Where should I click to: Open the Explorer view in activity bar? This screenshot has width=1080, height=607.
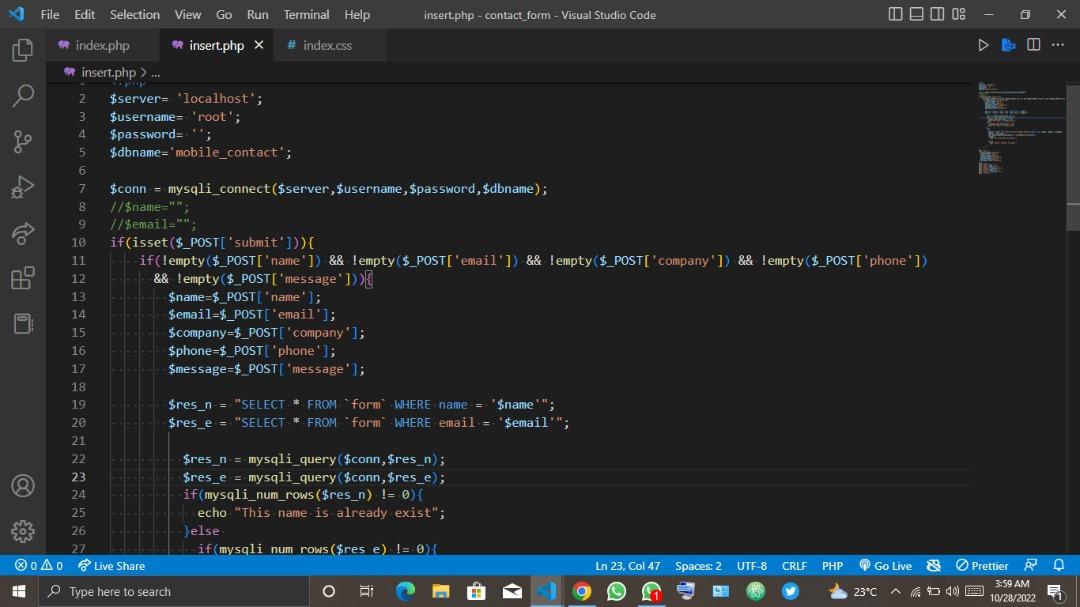pyautogui.click(x=23, y=50)
